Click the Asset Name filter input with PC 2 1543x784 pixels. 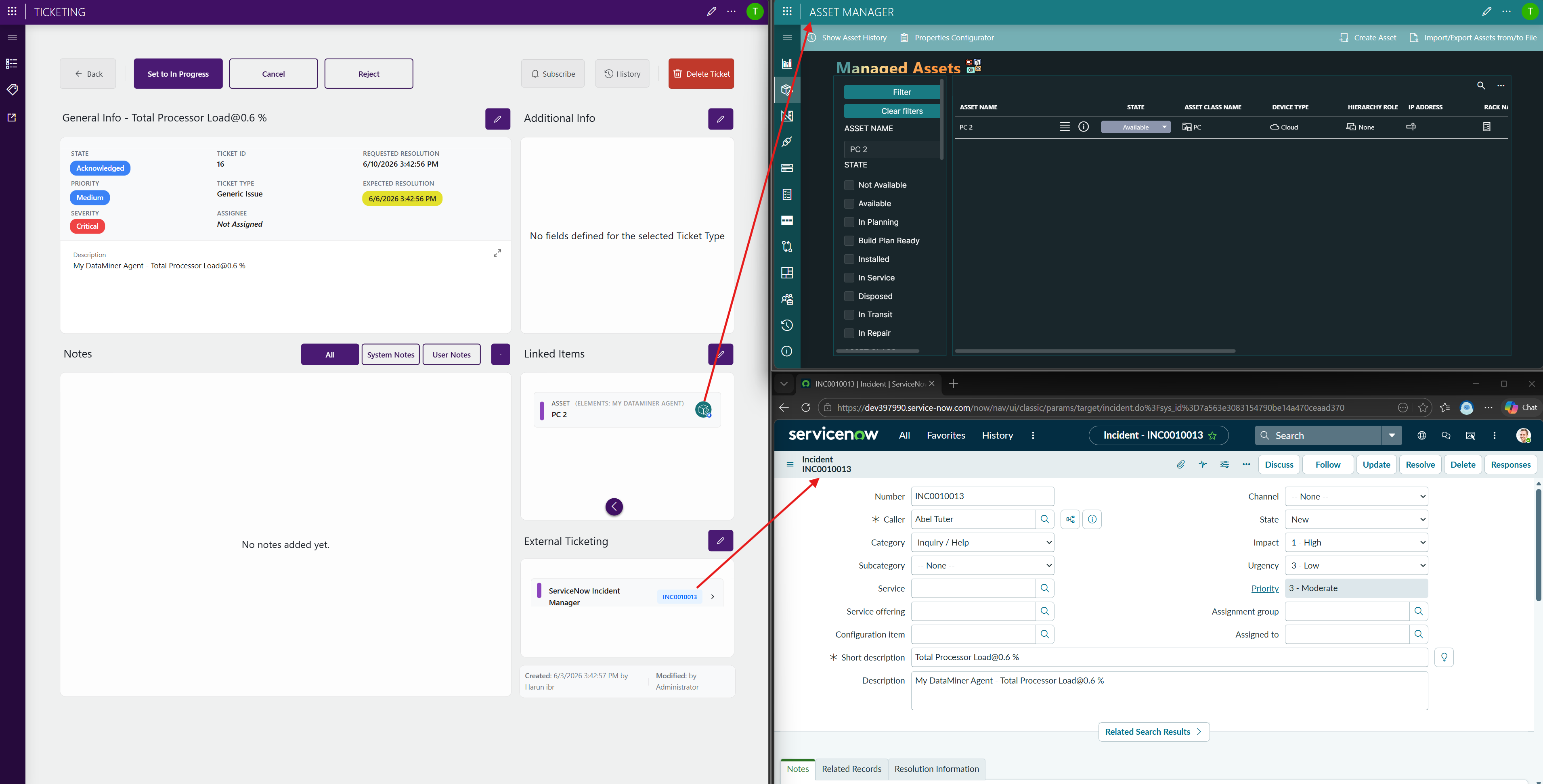click(891, 150)
